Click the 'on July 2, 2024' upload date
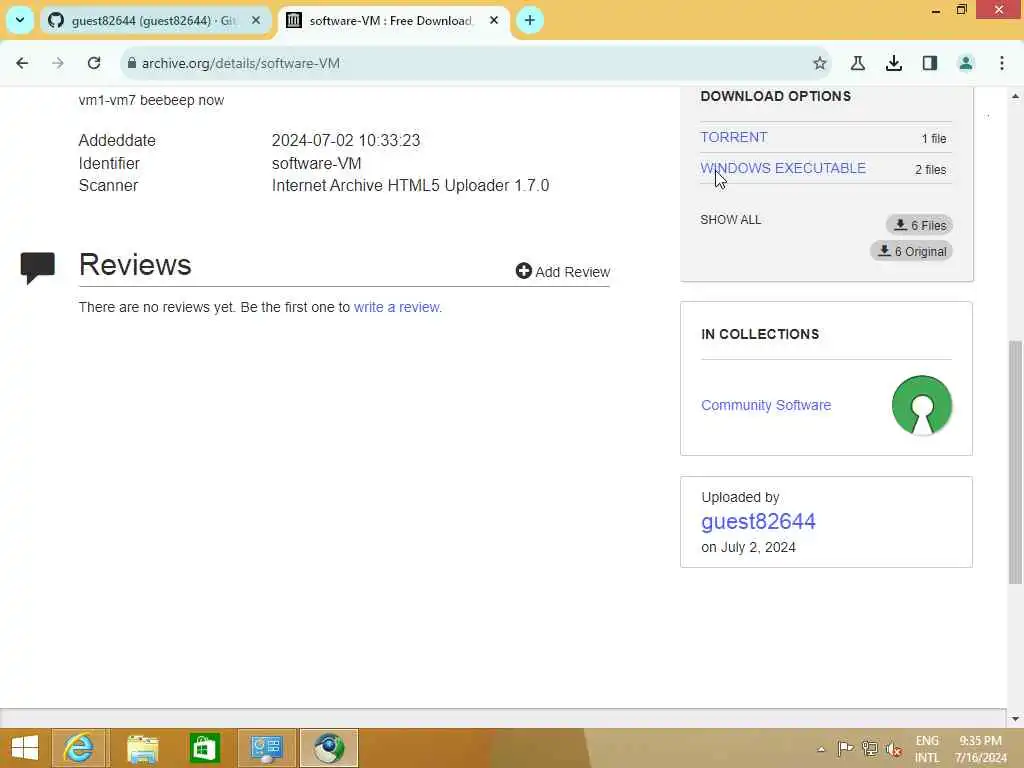This screenshot has height=768, width=1024. 748,547
